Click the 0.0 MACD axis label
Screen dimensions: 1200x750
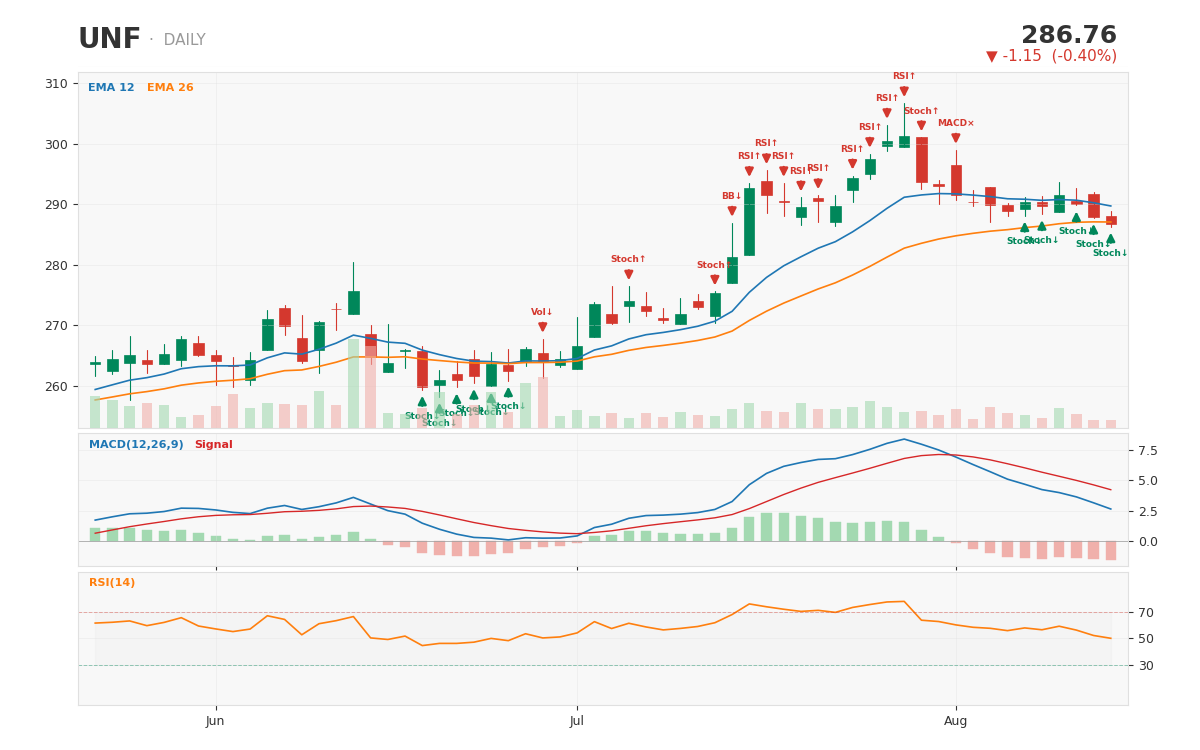(x=1147, y=542)
